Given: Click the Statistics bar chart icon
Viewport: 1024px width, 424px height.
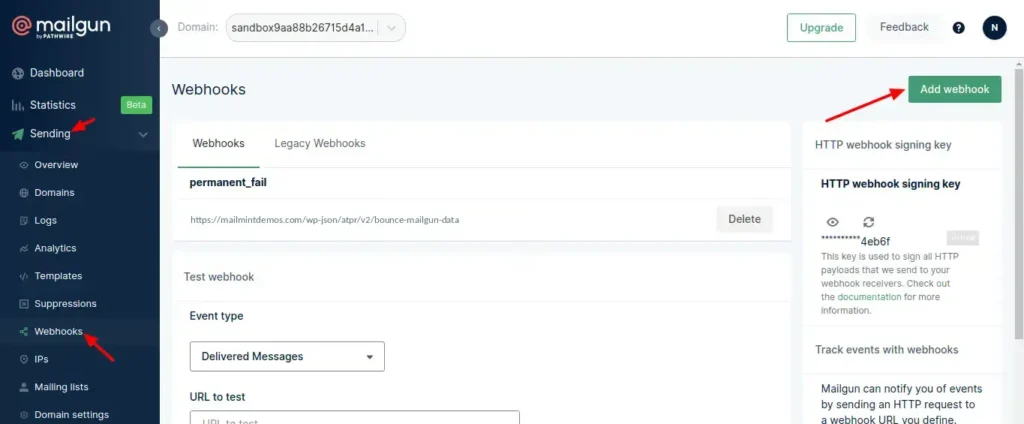Looking at the screenshot, I should click(x=18, y=105).
